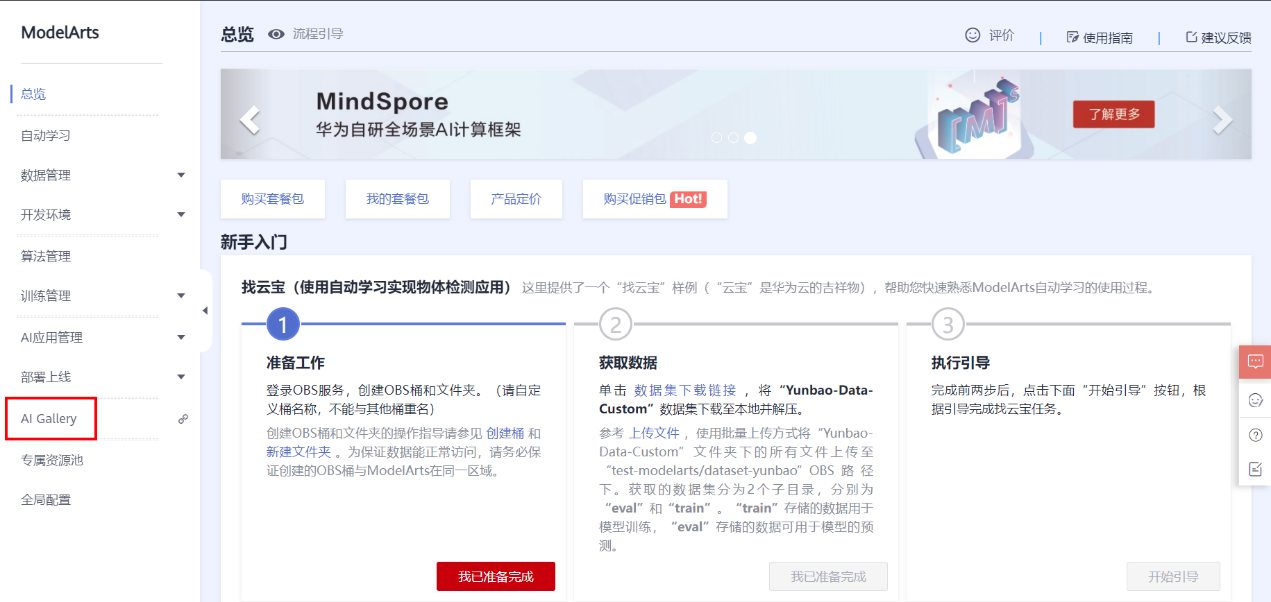Click the smiley 评价 icon in header
This screenshot has height=602, width=1271.
(x=972, y=35)
